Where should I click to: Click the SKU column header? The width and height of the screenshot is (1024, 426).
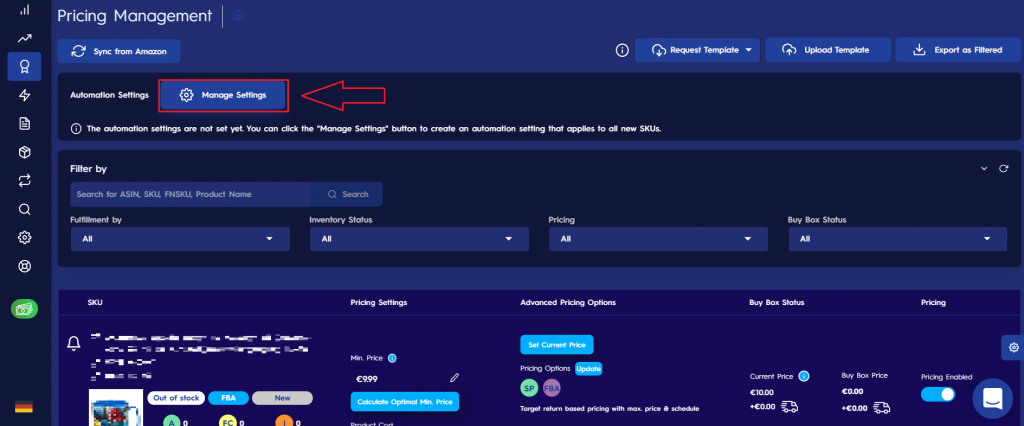95,303
